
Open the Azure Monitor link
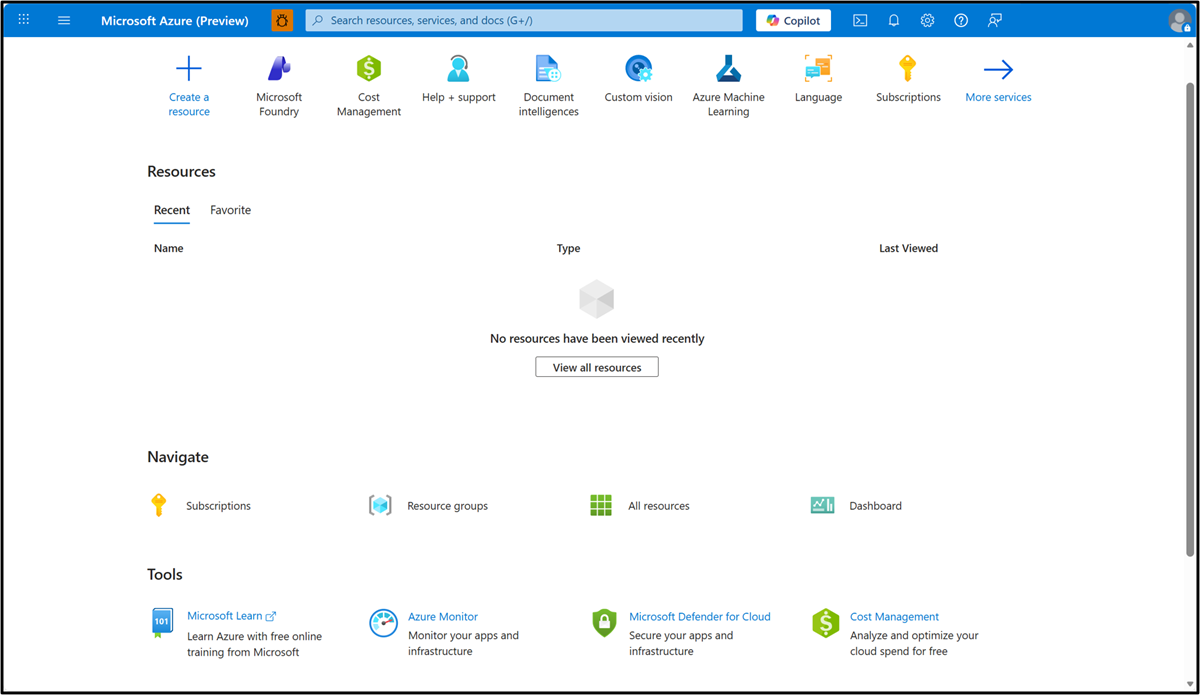tap(443, 617)
